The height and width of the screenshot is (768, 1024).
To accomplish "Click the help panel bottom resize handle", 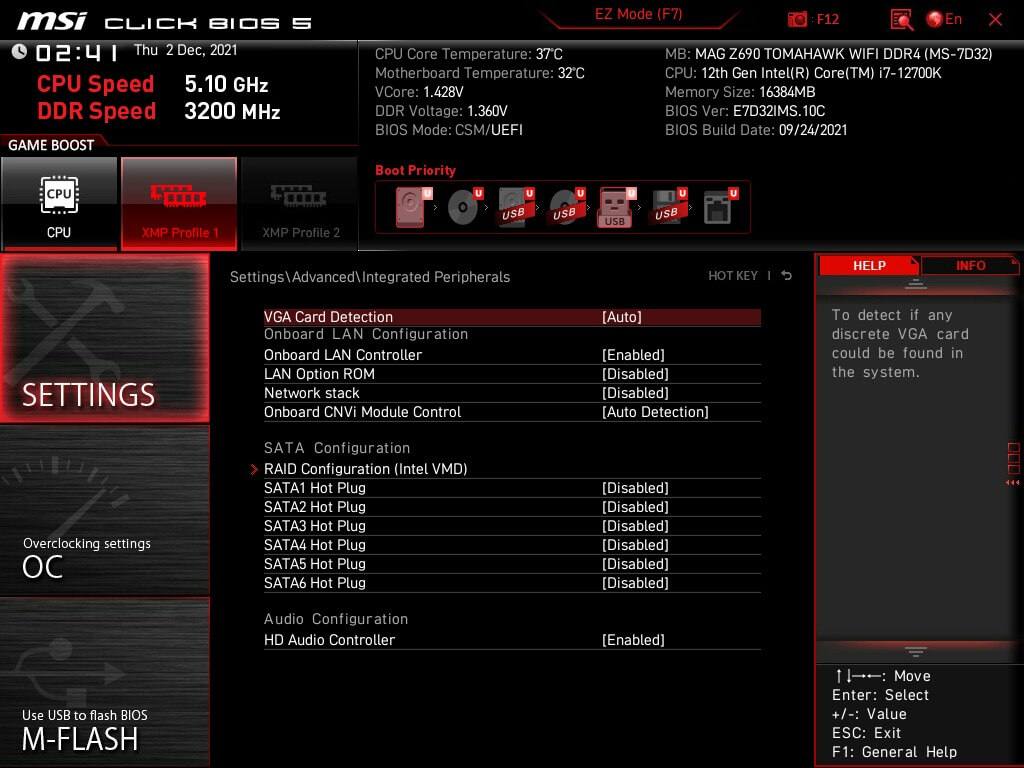I will click(915, 651).
